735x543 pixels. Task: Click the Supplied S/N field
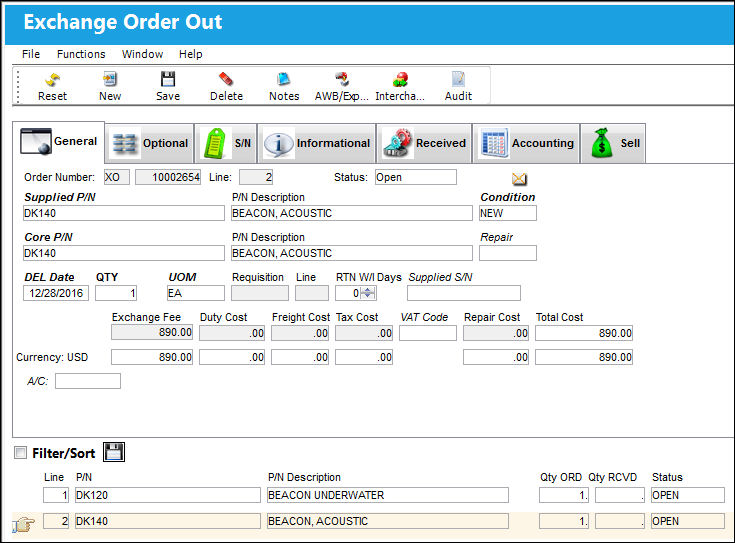(x=464, y=293)
